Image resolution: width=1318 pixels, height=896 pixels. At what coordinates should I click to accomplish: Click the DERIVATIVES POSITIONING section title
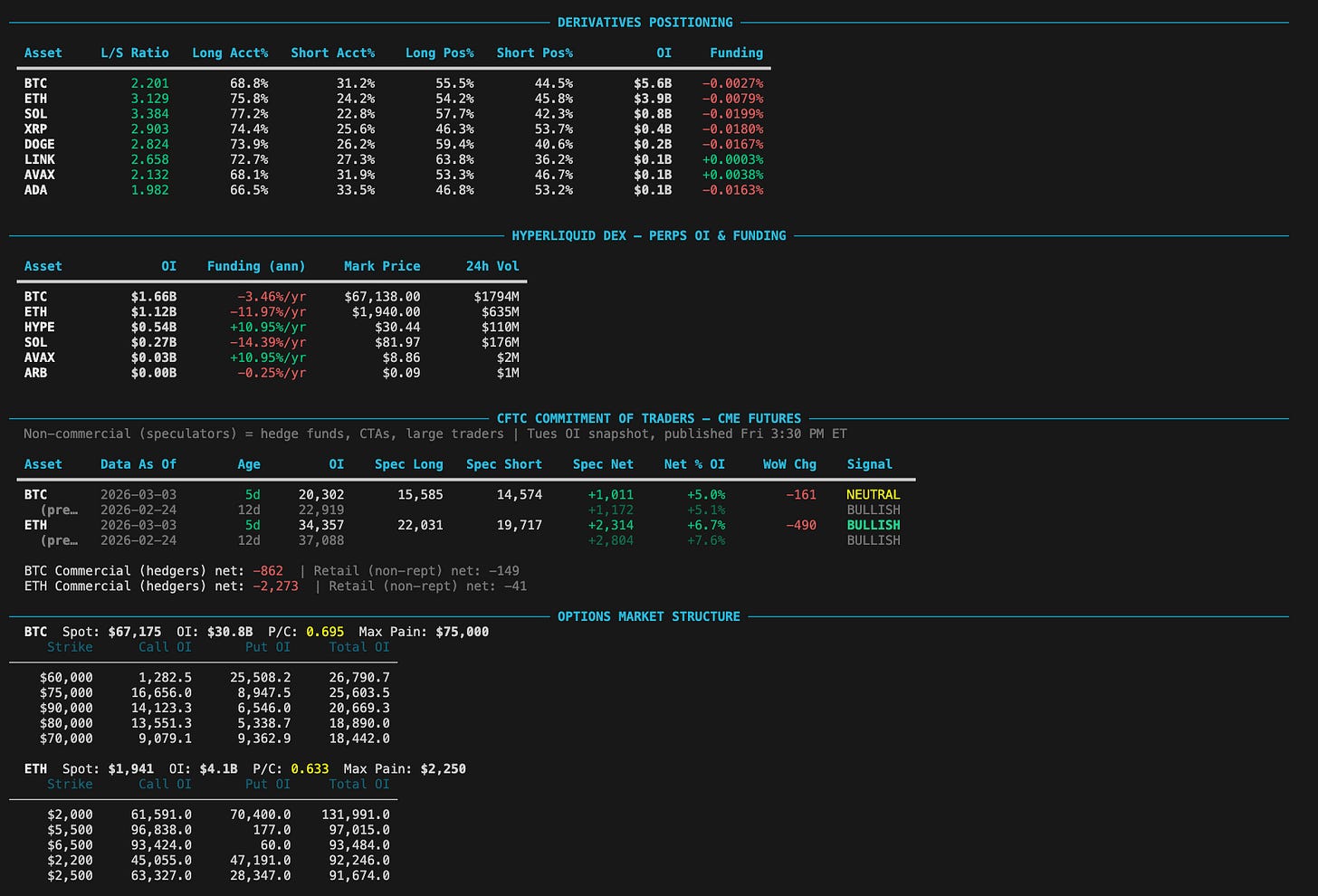tap(645, 22)
